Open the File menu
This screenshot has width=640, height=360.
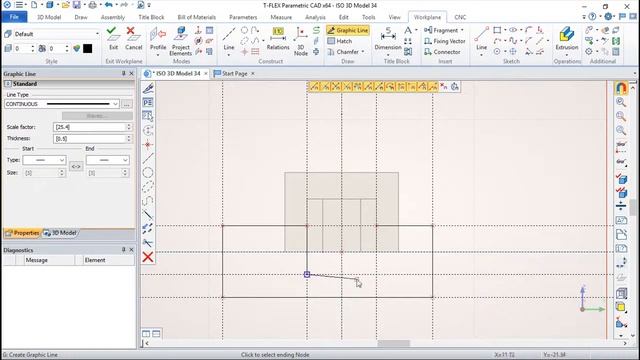click(x=14, y=17)
